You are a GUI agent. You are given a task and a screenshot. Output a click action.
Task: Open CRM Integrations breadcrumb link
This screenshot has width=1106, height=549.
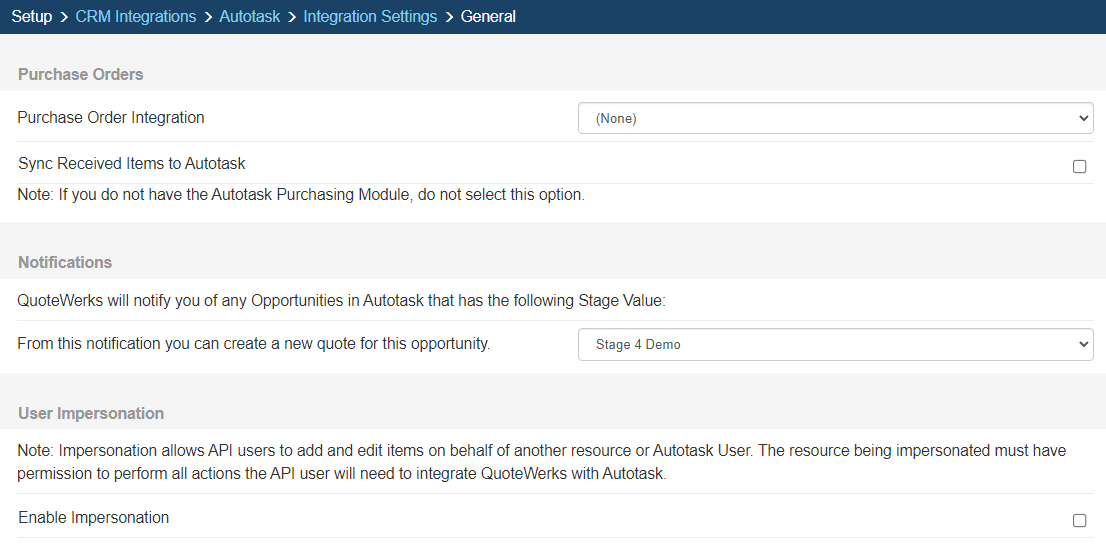click(x=135, y=16)
